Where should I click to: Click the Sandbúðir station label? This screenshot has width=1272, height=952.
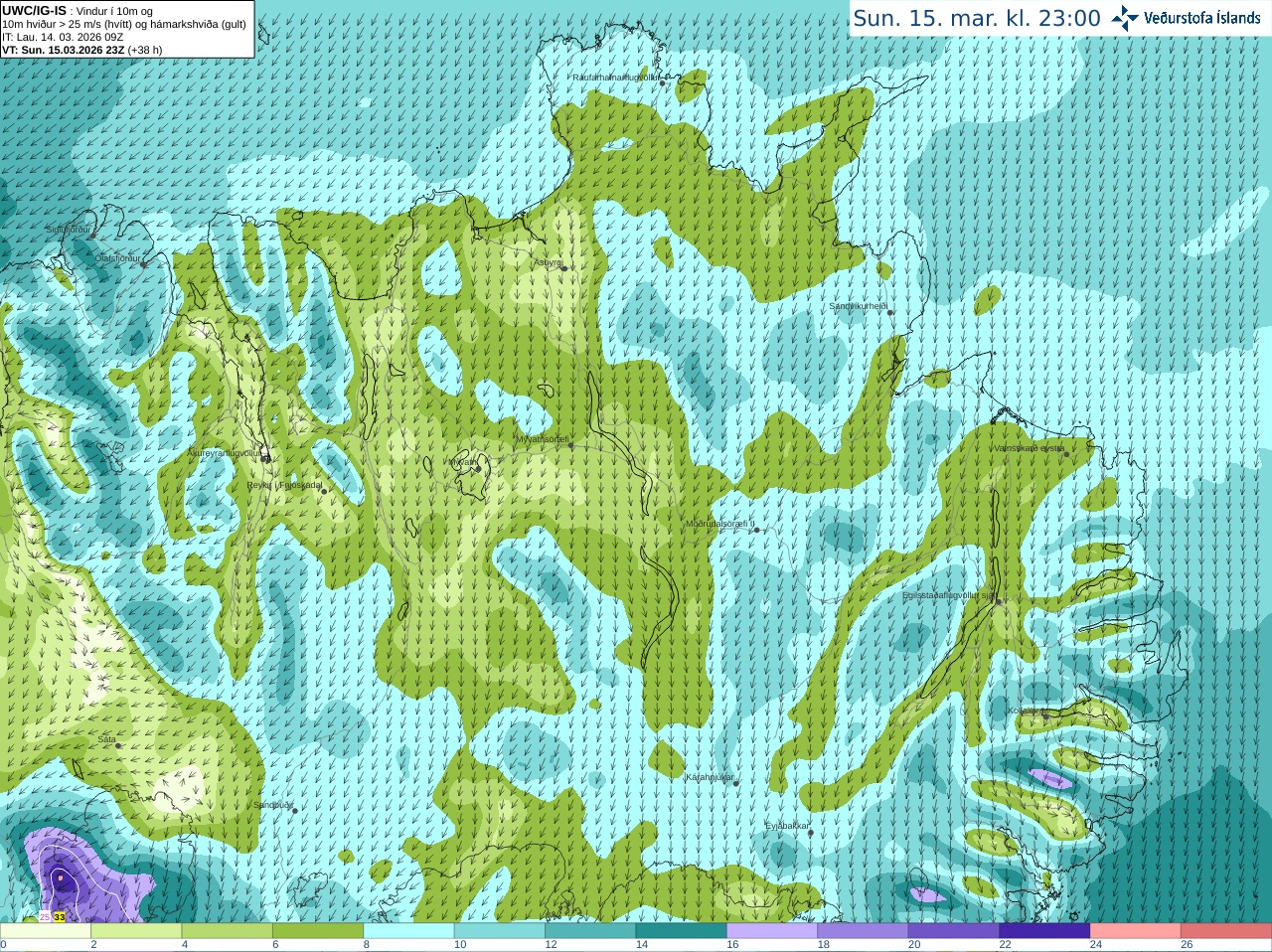tap(272, 805)
